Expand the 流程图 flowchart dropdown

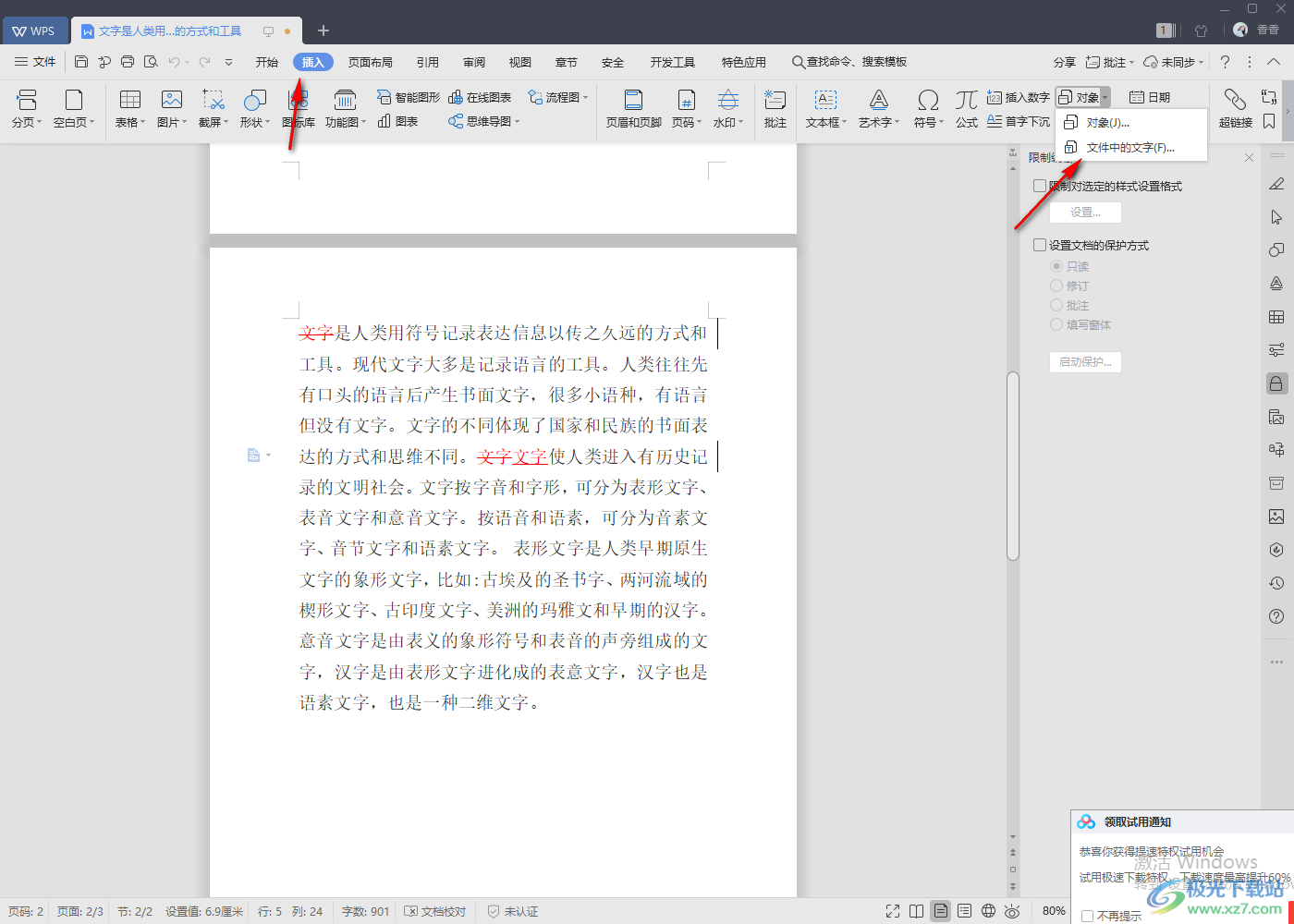click(585, 97)
